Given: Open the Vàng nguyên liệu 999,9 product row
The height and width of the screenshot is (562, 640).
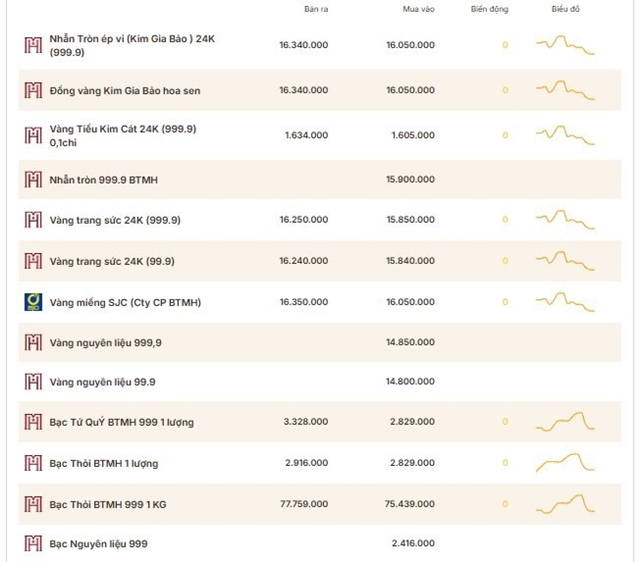Looking at the screenshot, I should click(320, 342).
